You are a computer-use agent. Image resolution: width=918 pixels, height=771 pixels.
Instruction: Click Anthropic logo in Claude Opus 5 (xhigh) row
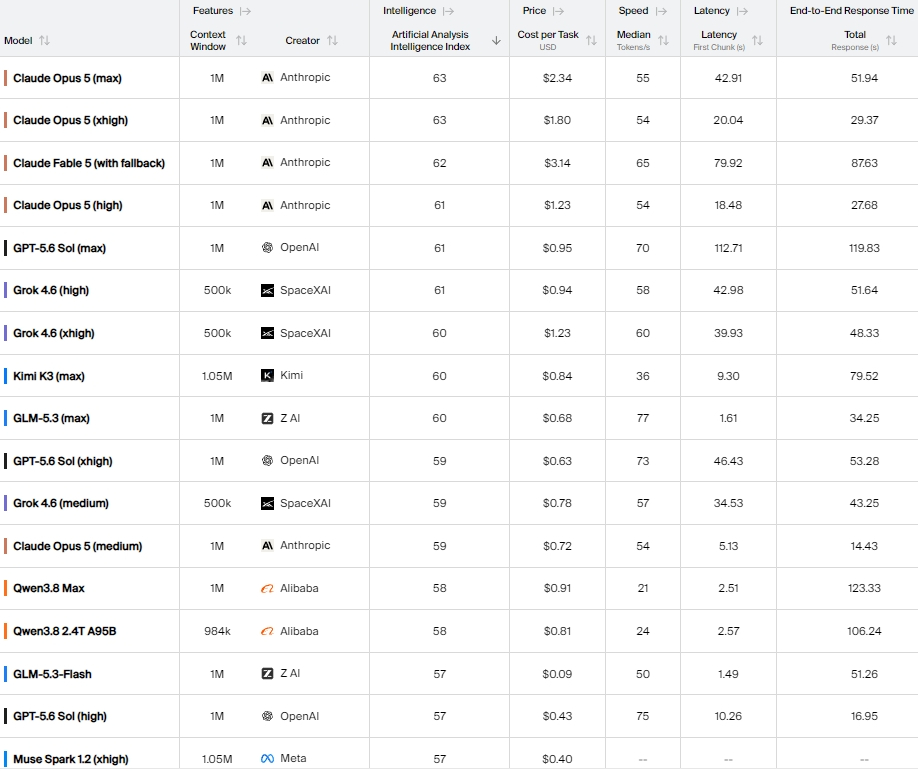pyautogui.click(x=267, y=120)
